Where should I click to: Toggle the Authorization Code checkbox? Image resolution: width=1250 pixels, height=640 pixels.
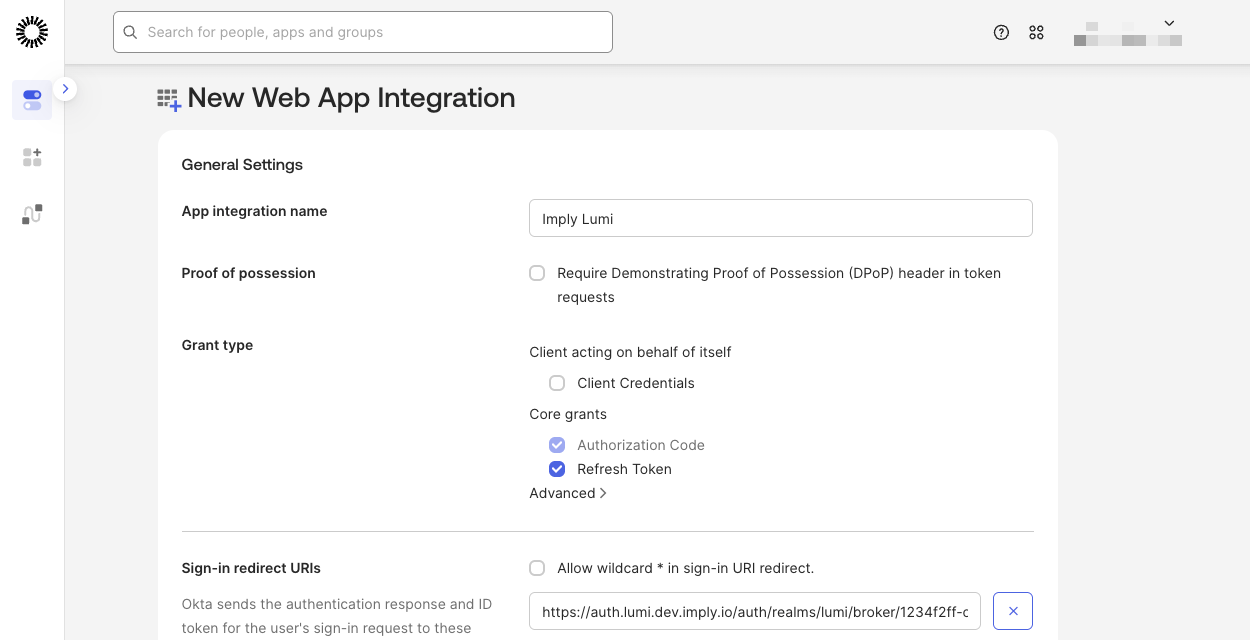click(x=557, y=445)
